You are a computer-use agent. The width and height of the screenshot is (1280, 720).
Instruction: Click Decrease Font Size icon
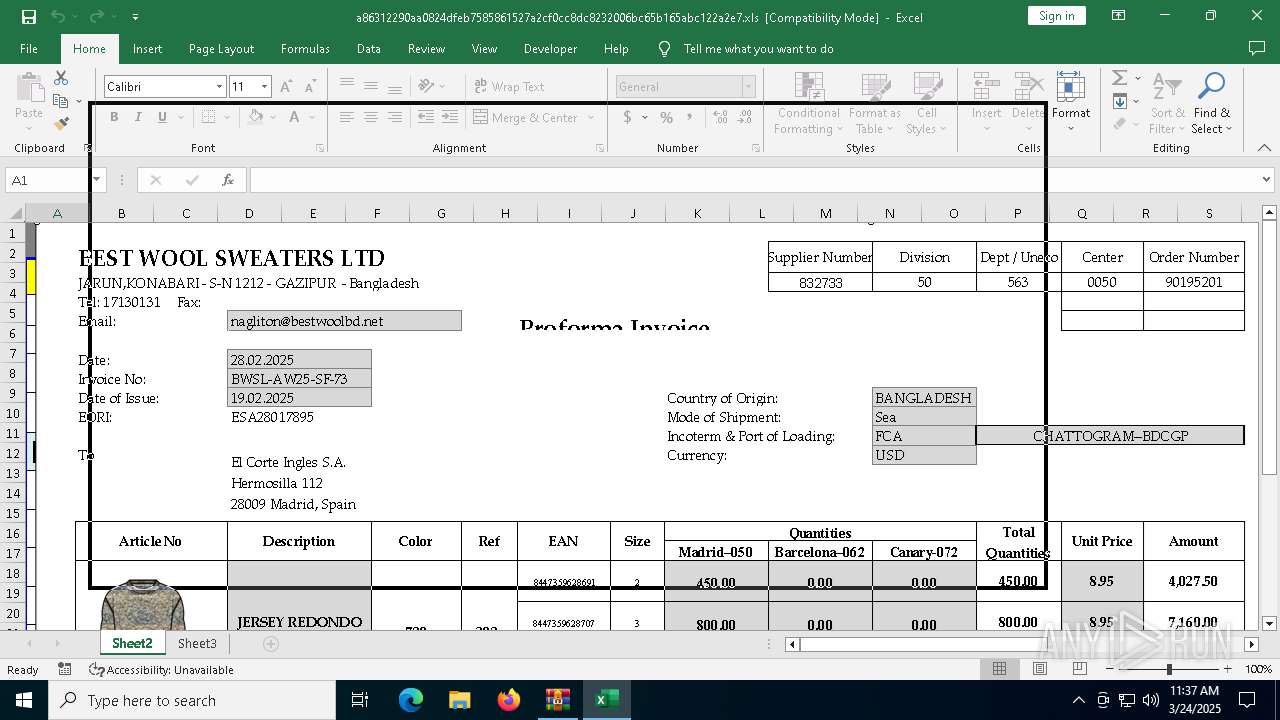click(309, 87)
